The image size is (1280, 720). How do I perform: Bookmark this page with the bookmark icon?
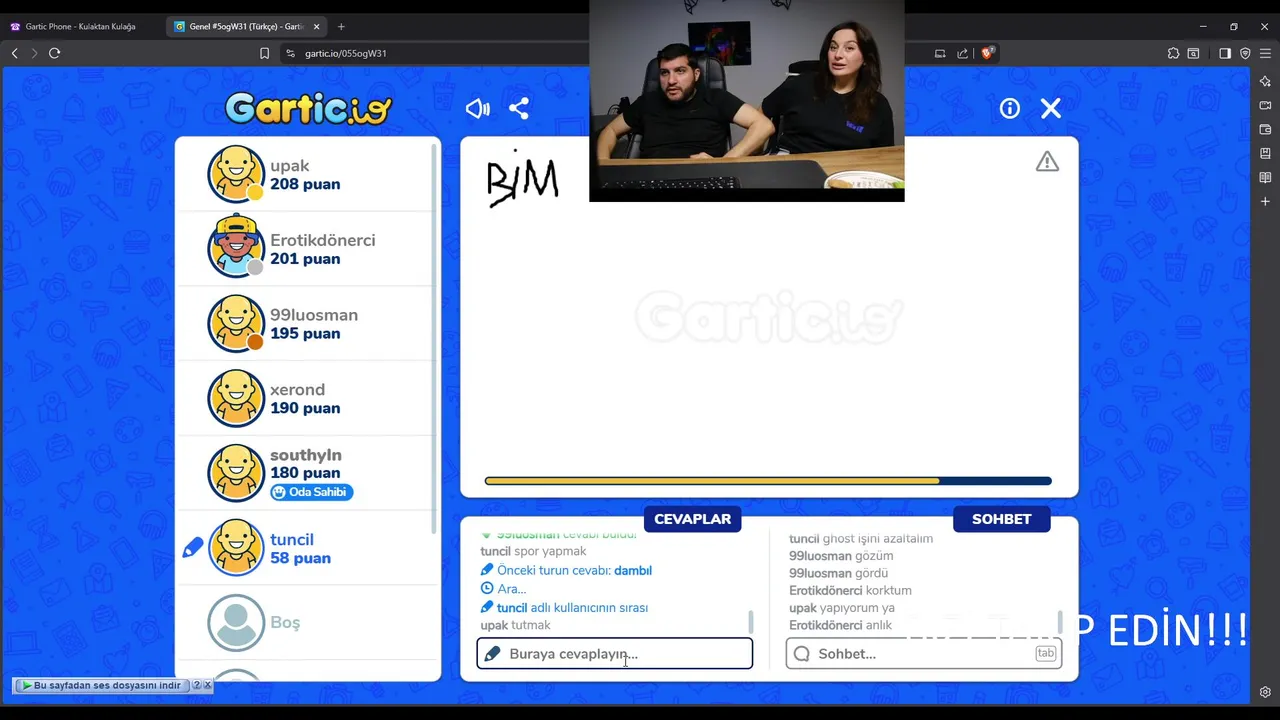pyautogui.click(x=264, y=53)
